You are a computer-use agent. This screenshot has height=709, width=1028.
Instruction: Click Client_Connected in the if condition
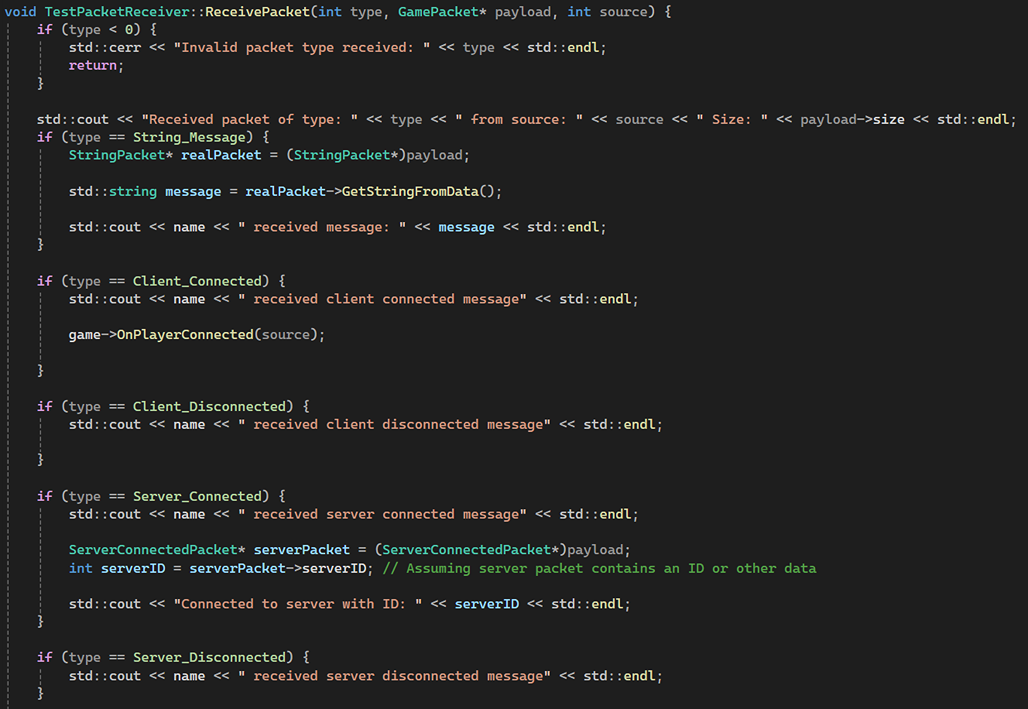(196, 281)
